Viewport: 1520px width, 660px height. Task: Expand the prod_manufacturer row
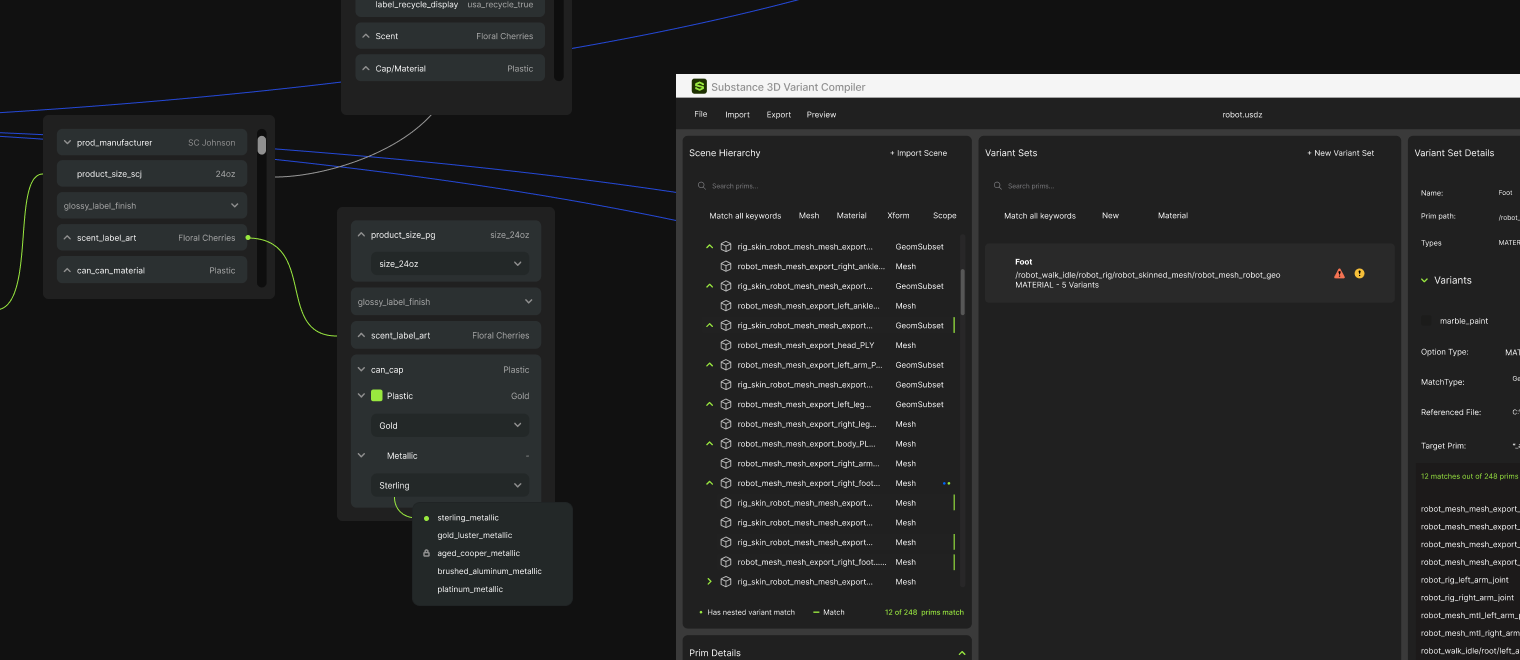(x=66, y=143)
